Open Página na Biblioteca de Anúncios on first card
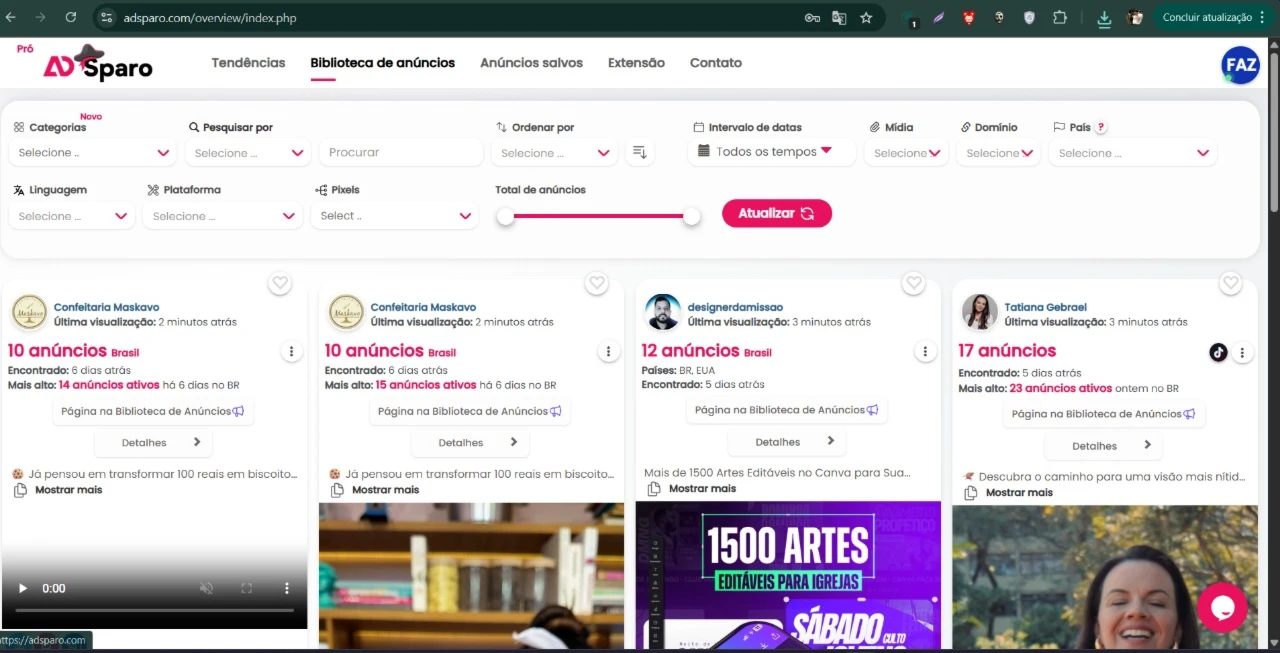1280x653 pixels. pos(153,411)
